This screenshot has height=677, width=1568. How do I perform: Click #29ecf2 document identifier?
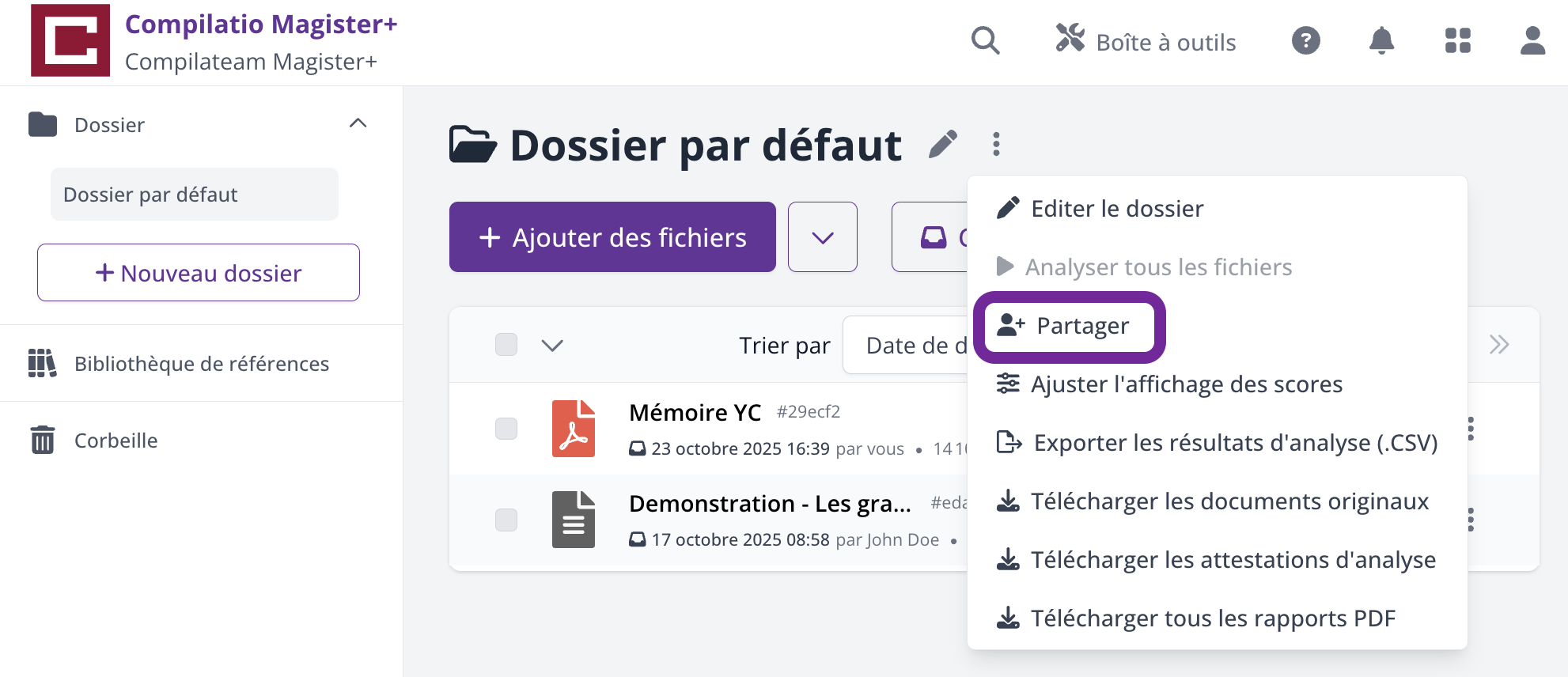coord(808,412)
